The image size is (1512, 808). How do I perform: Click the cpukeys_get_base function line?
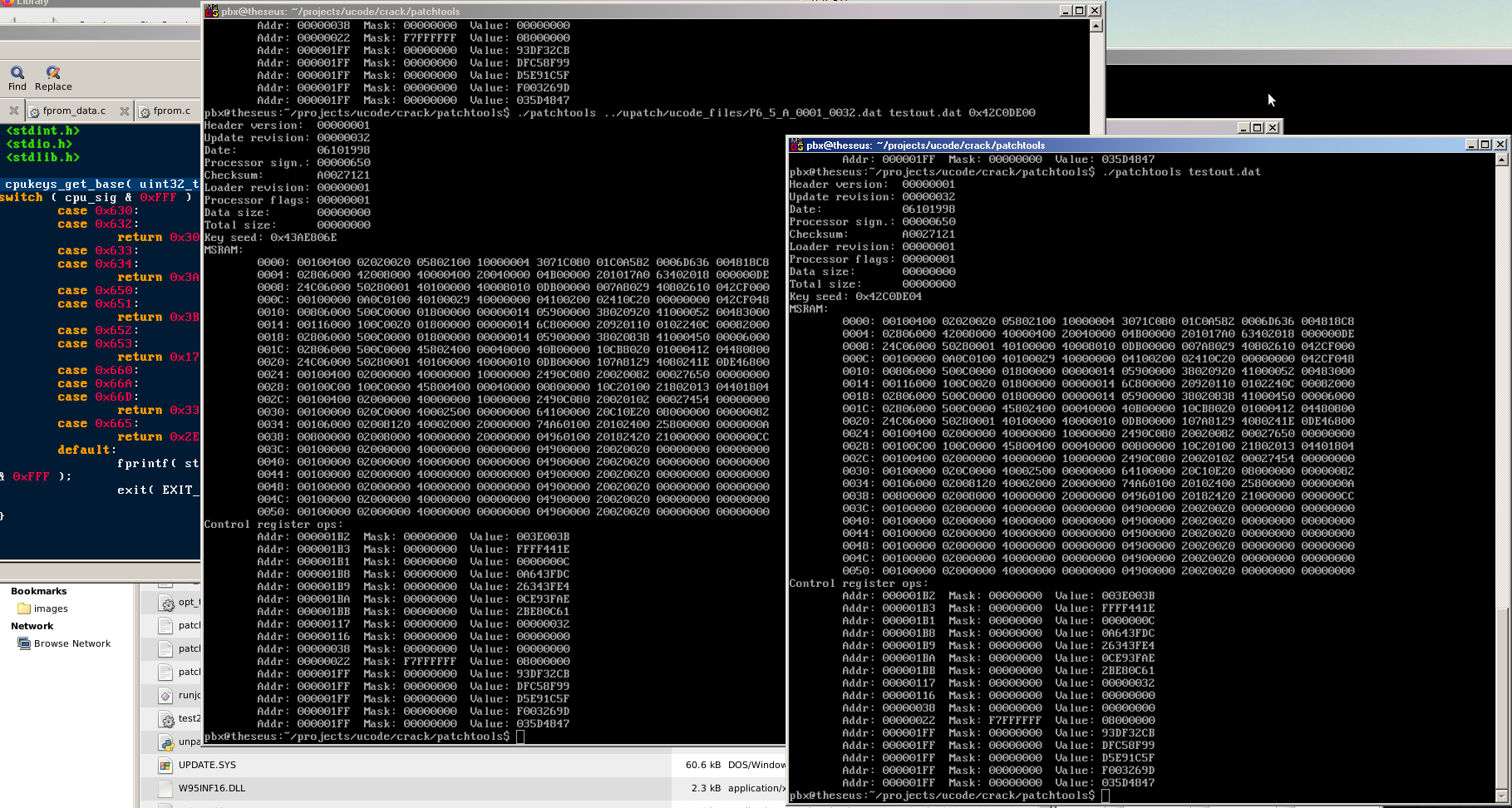(x=101, y=185)
